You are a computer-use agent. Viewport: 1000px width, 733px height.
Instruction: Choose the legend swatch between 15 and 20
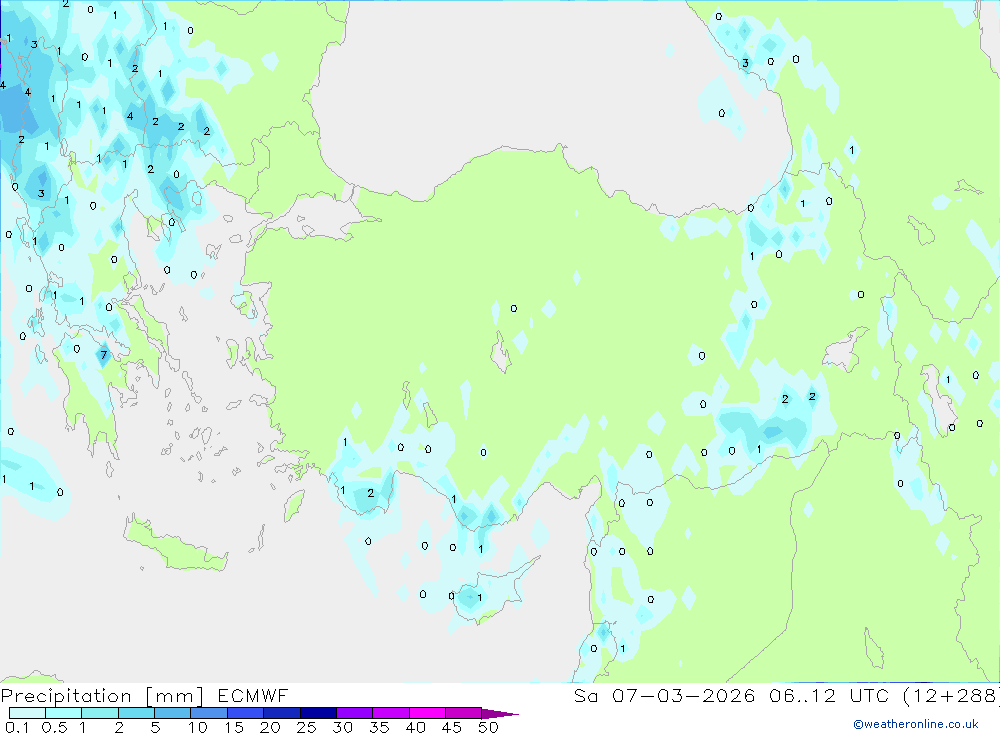pos(246,713)
